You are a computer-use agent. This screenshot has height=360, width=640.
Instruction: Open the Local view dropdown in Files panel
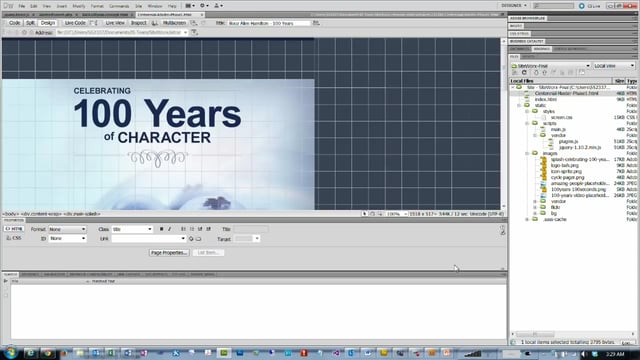(614, 66)
